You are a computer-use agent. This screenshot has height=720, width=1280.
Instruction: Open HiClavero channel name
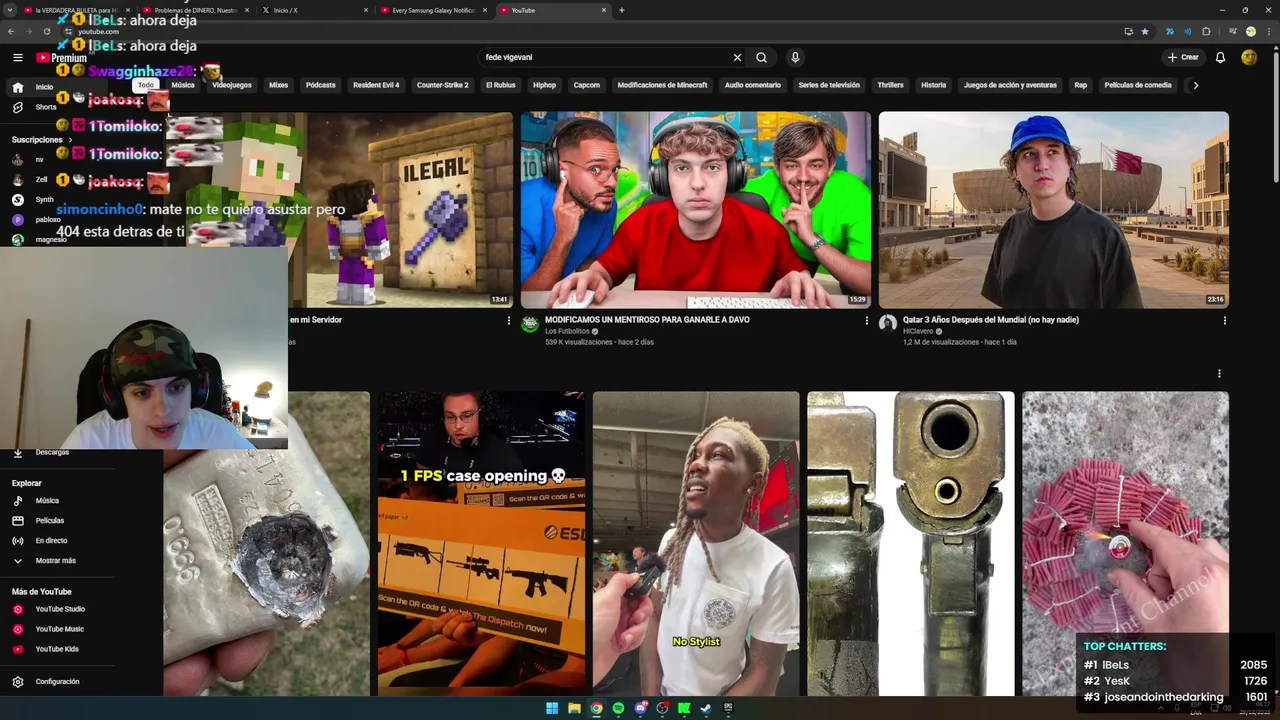pyautogui.click(x=918, y=331)
